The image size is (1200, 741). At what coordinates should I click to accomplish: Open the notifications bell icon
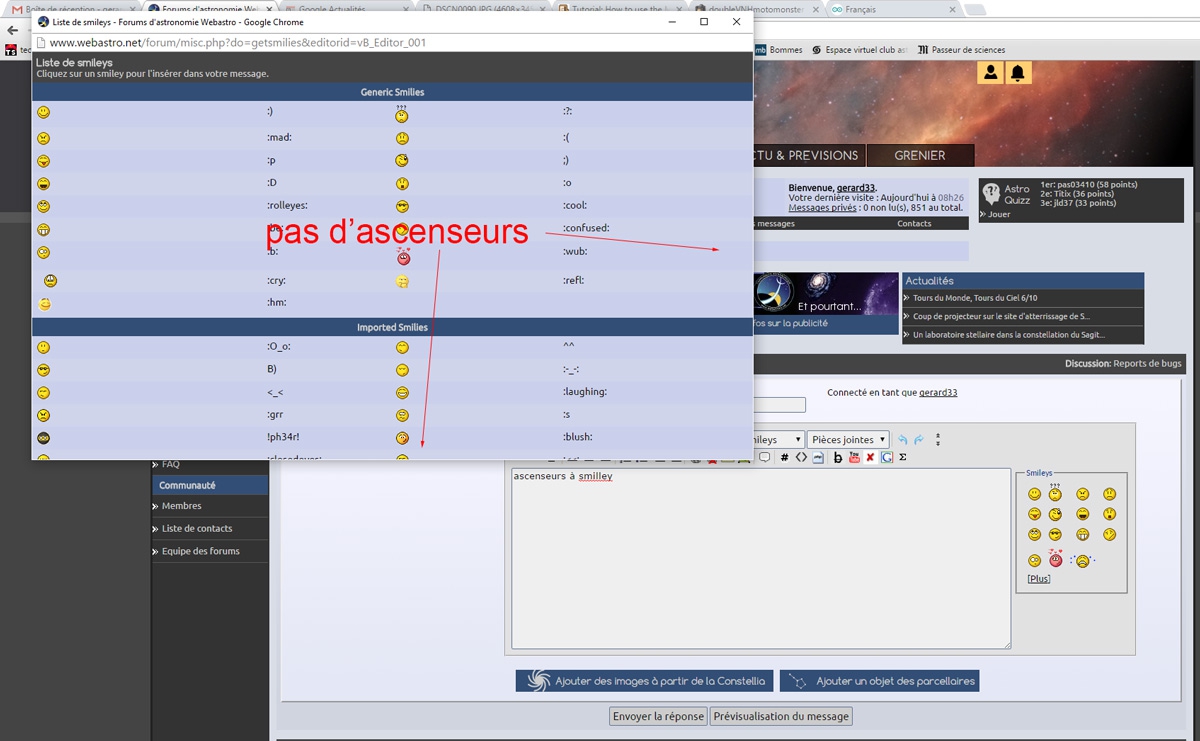(x=1018, y=72)
